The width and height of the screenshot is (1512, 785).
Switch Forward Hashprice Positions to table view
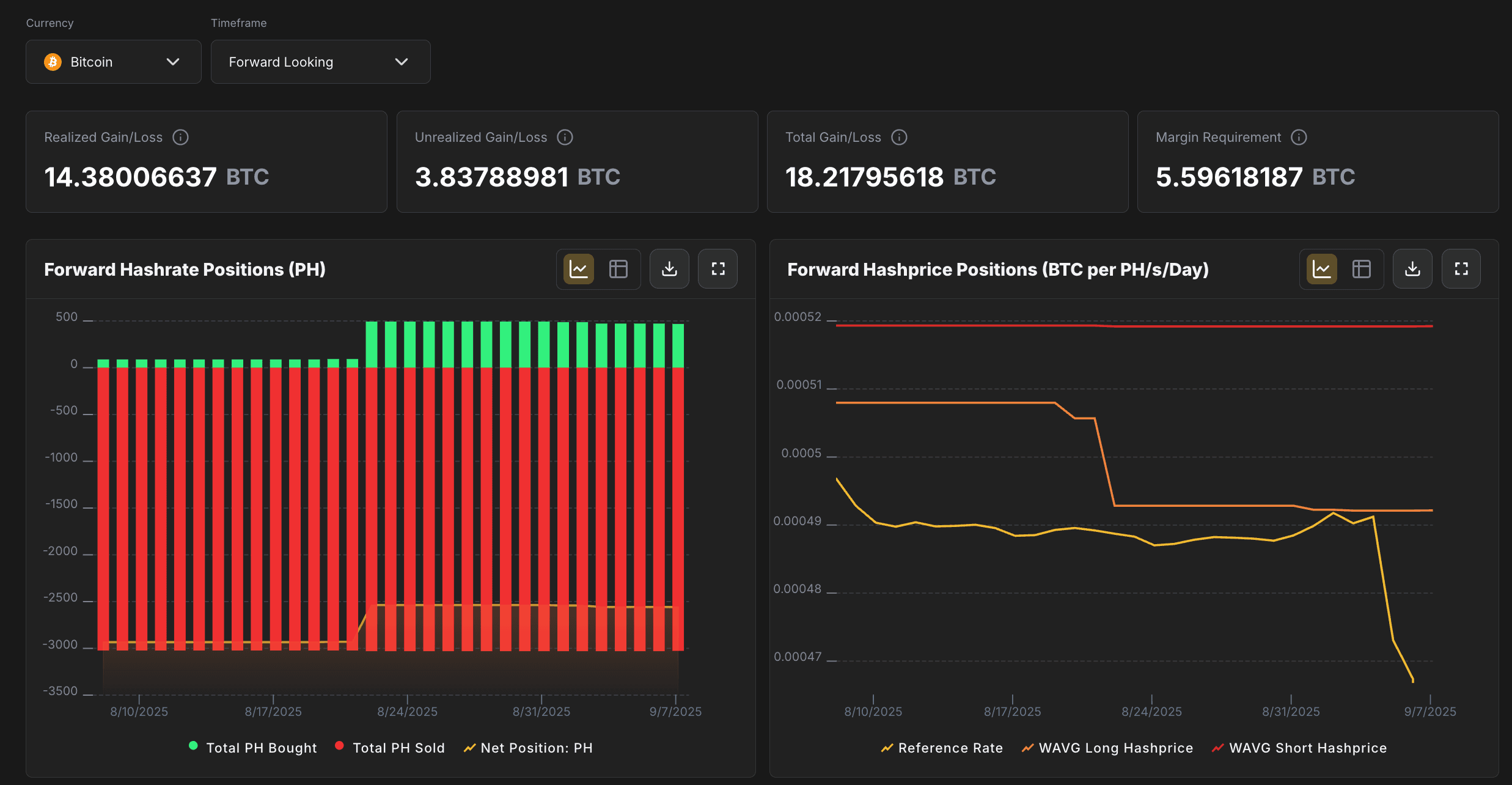click(x=1362, y=268)
